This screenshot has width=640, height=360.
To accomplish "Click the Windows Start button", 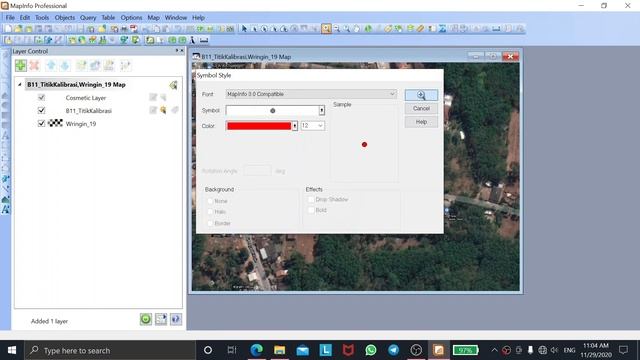I will pos(12,350).
